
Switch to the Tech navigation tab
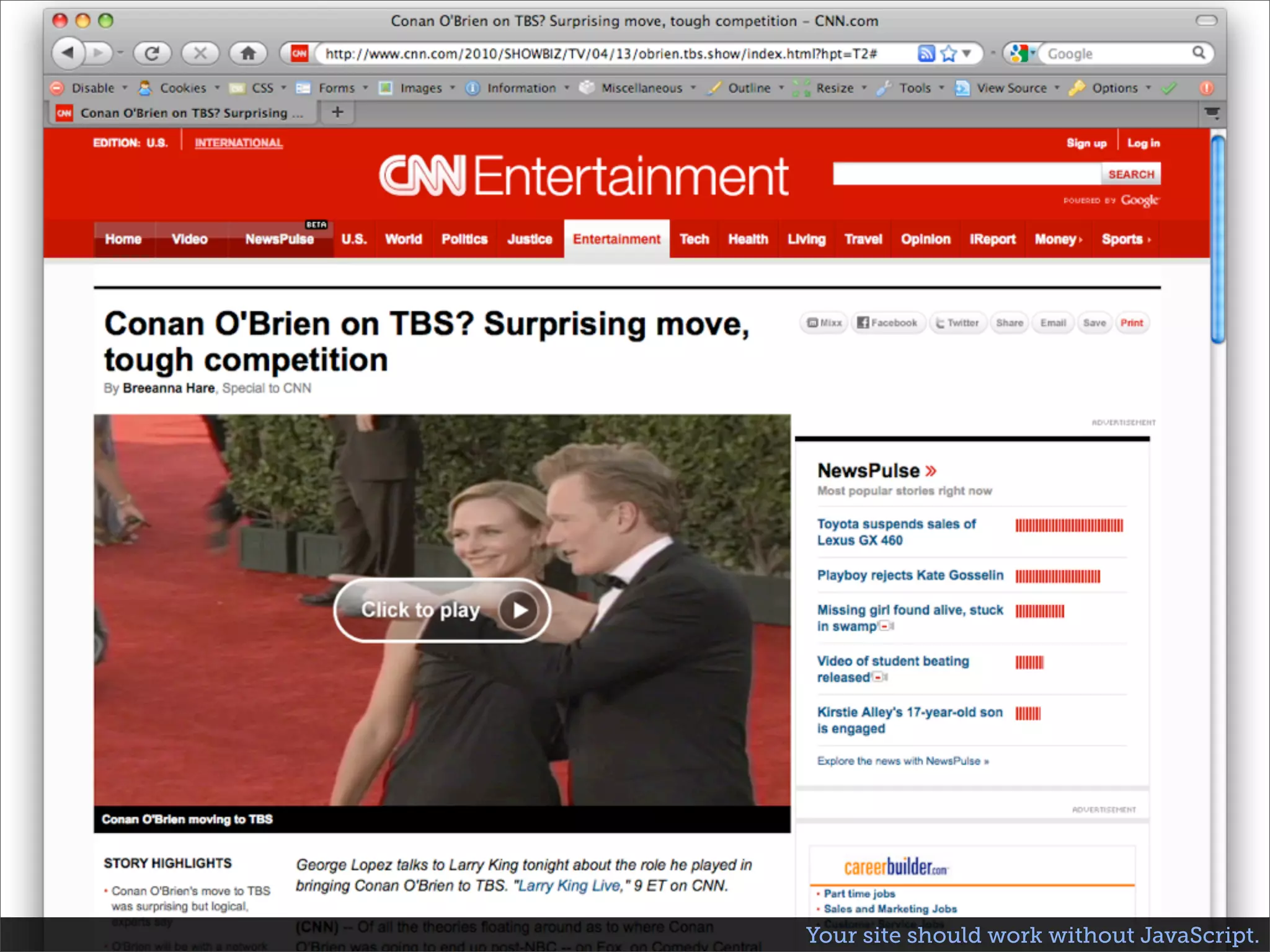[x=694, y=239]
